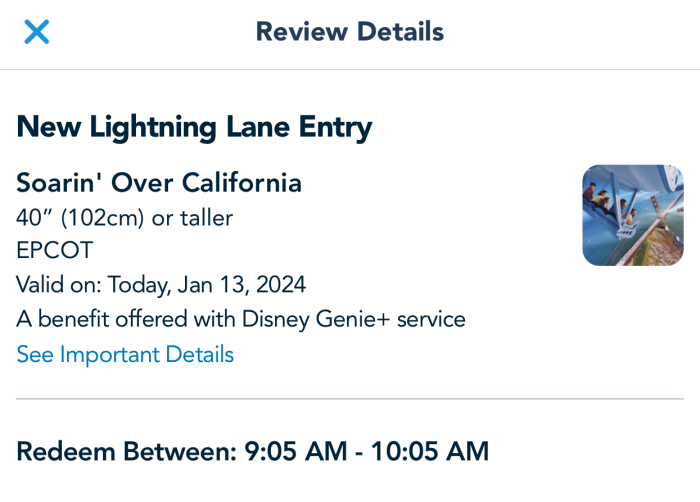Screen dimensions: 700x502
Task: Tap the Disney Genie+ service benefit line
Action: 241,319
